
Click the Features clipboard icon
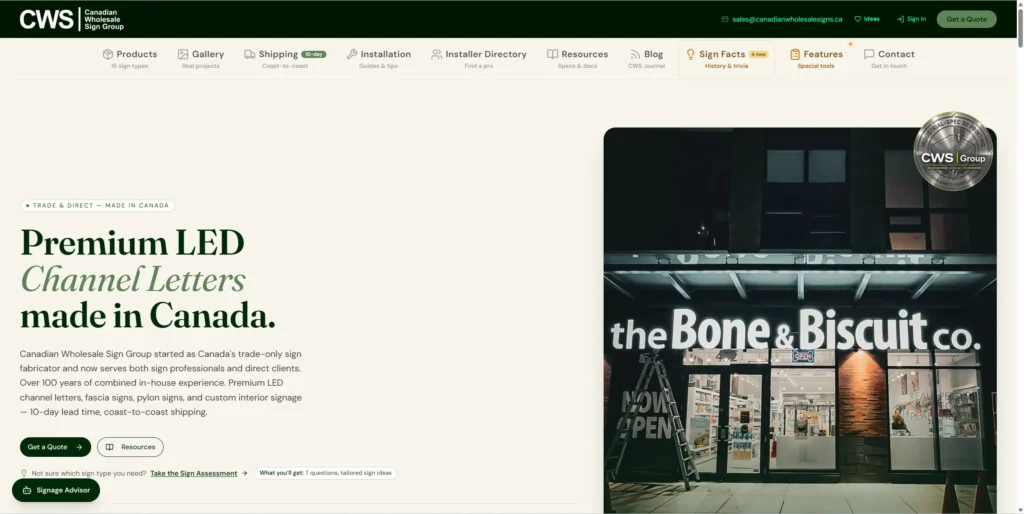pos(795,54)
